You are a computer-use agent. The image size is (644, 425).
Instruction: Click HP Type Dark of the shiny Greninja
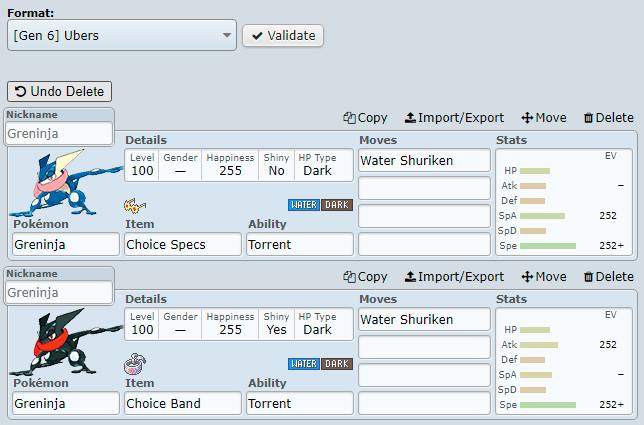pyautogui.click(x=317, y=324)
